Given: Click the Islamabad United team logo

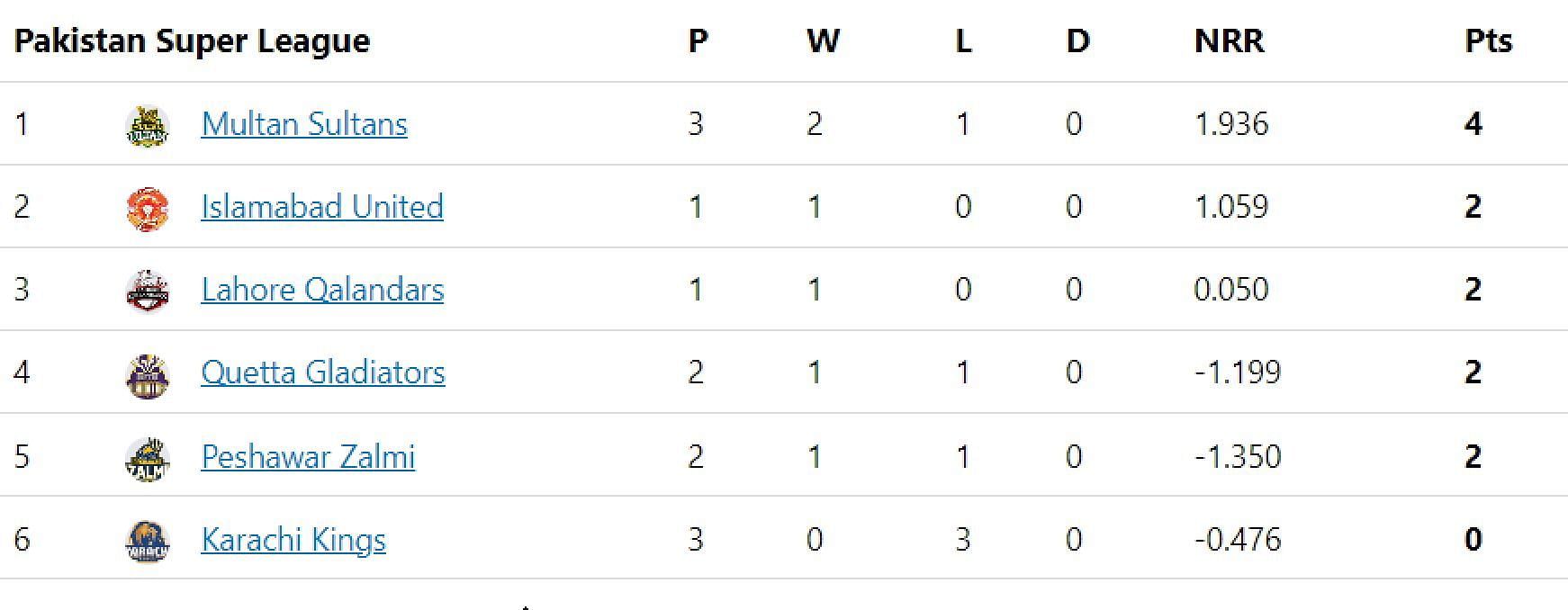Looking at the screenshot, I should [x=147, y=208].
